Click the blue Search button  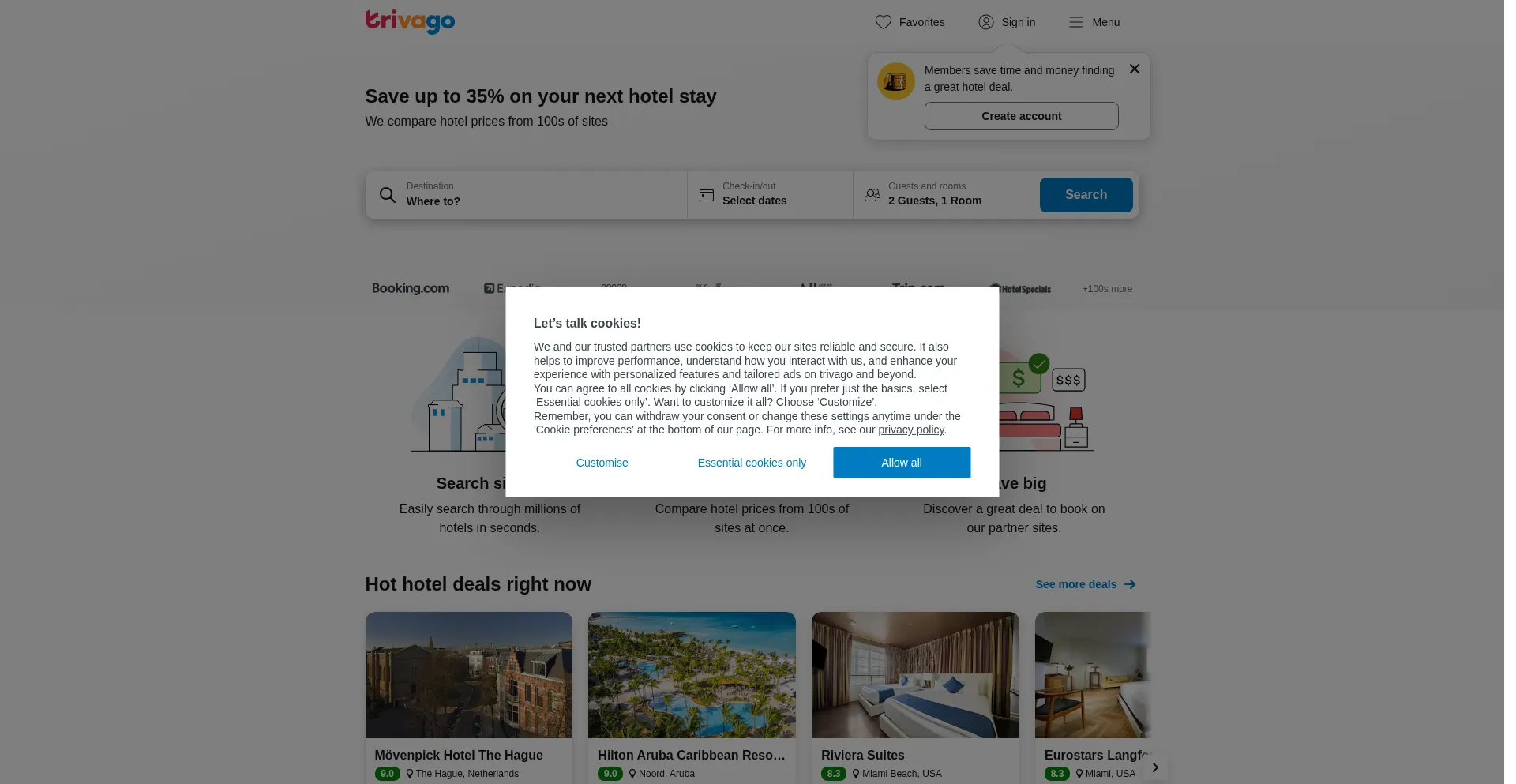point(1086,194)
